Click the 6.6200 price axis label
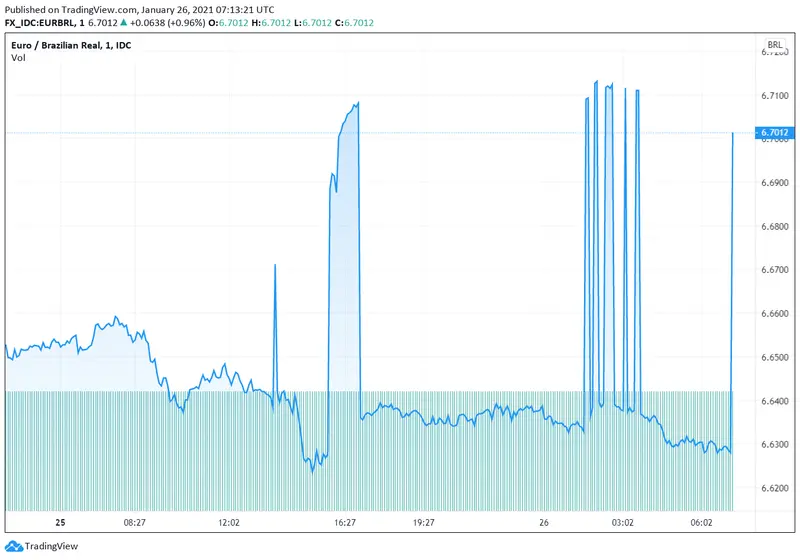This screenshot has width=800, height=560. [774, 487]
